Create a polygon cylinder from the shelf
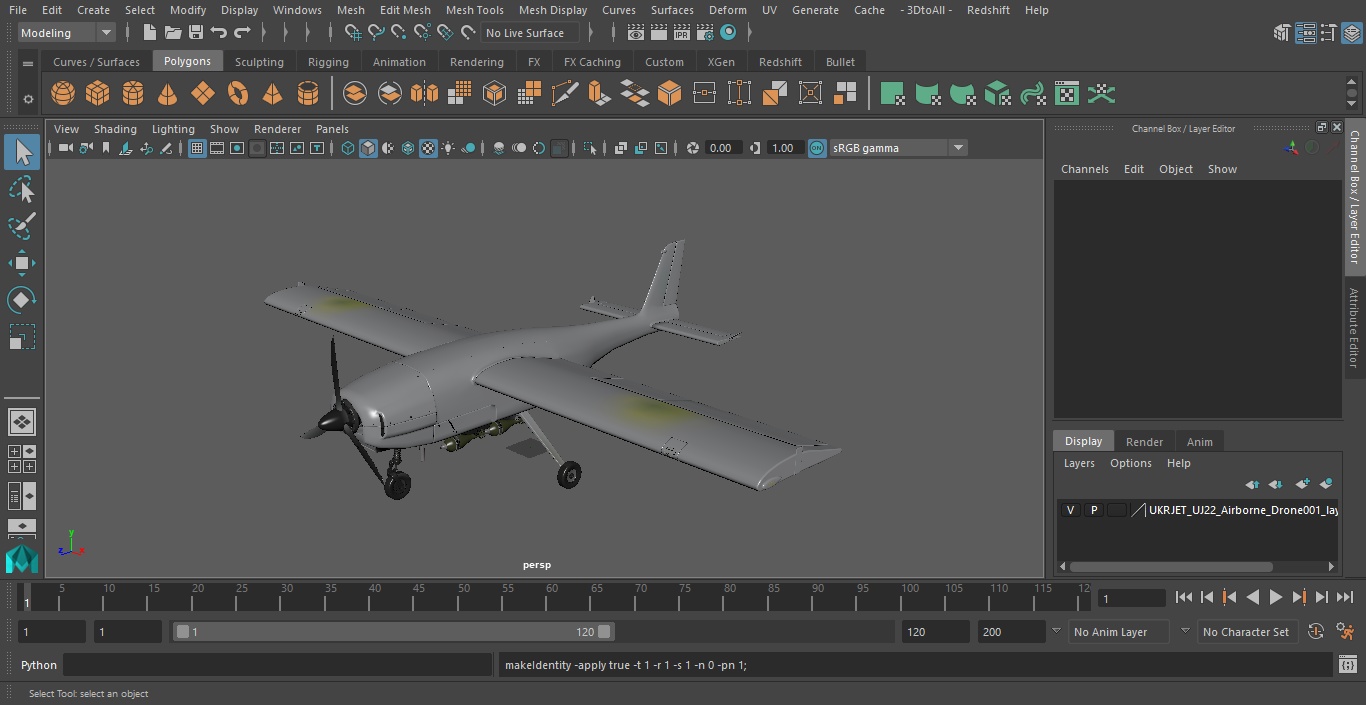Screen dimensions: 1366x705 point(133,94)
